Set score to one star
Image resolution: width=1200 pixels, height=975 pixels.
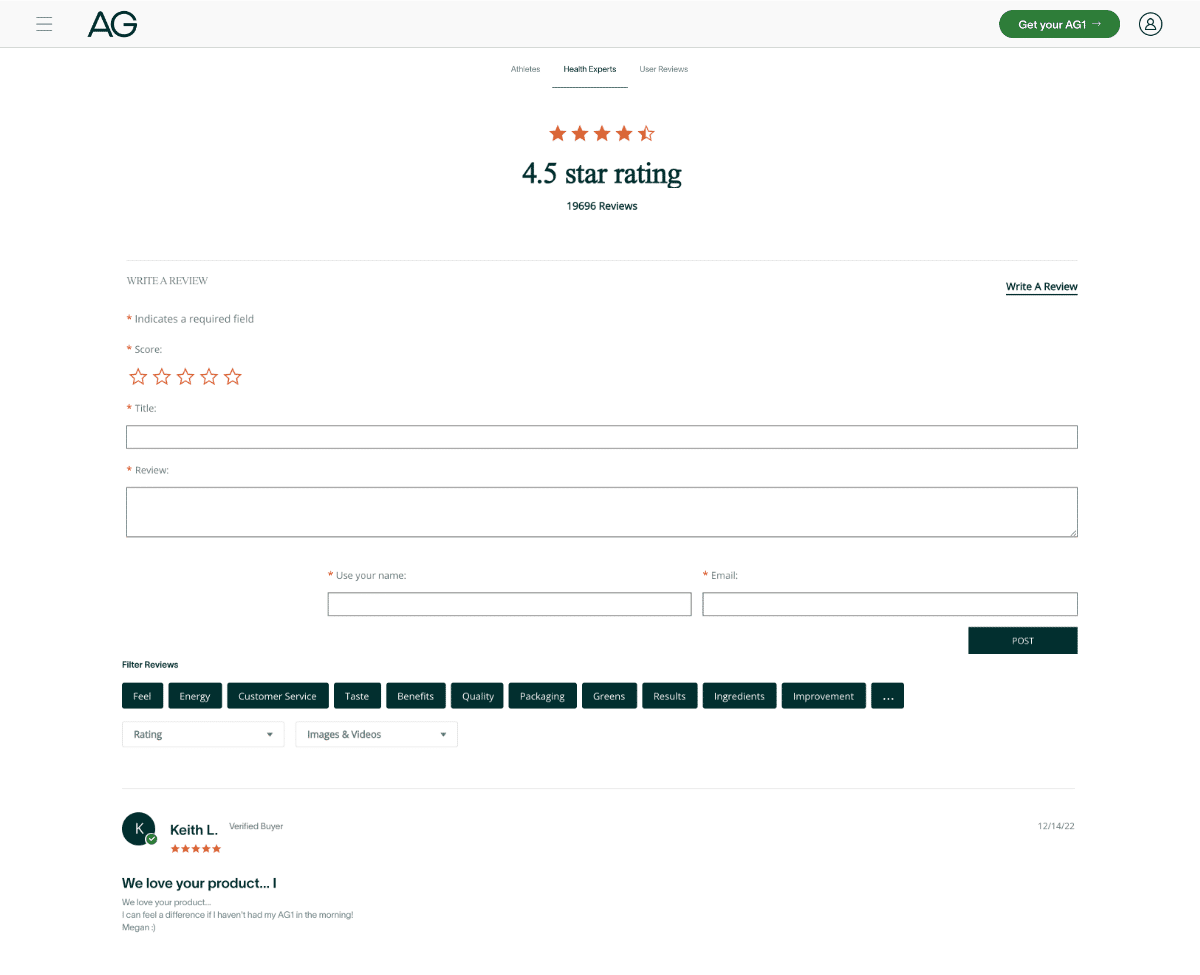[x=138, y=377]
